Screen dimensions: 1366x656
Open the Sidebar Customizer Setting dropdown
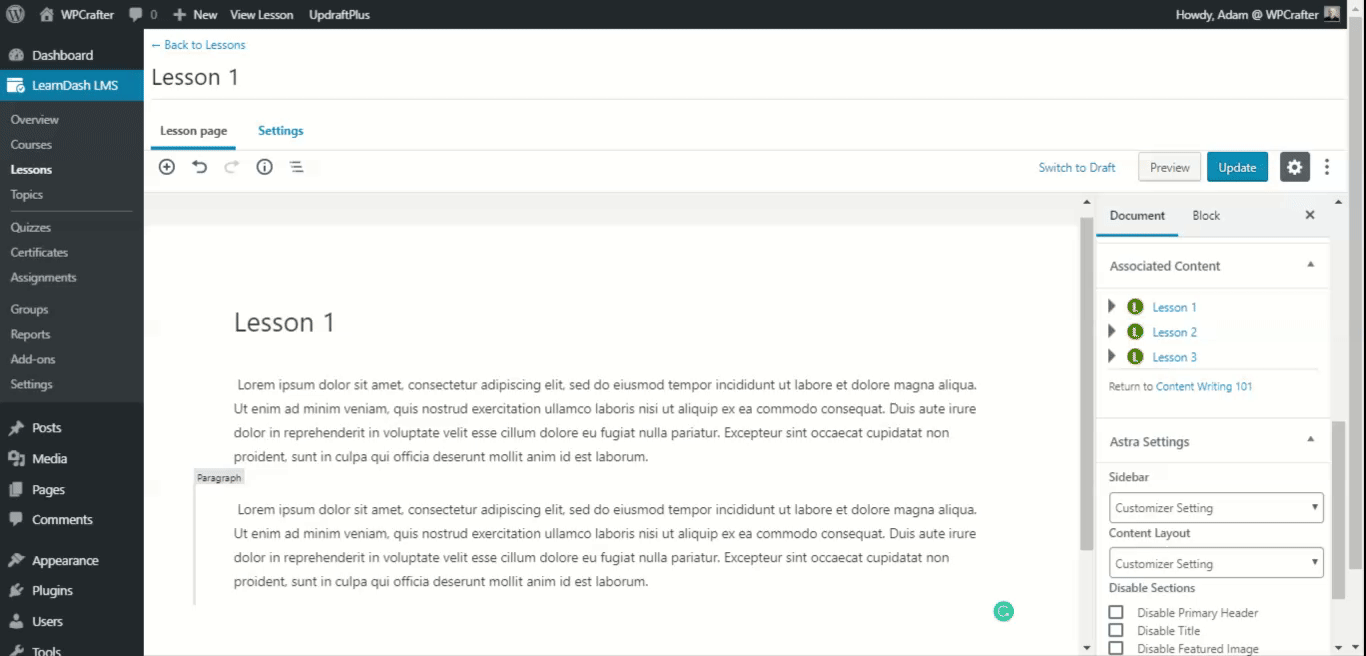(1216, 507)
